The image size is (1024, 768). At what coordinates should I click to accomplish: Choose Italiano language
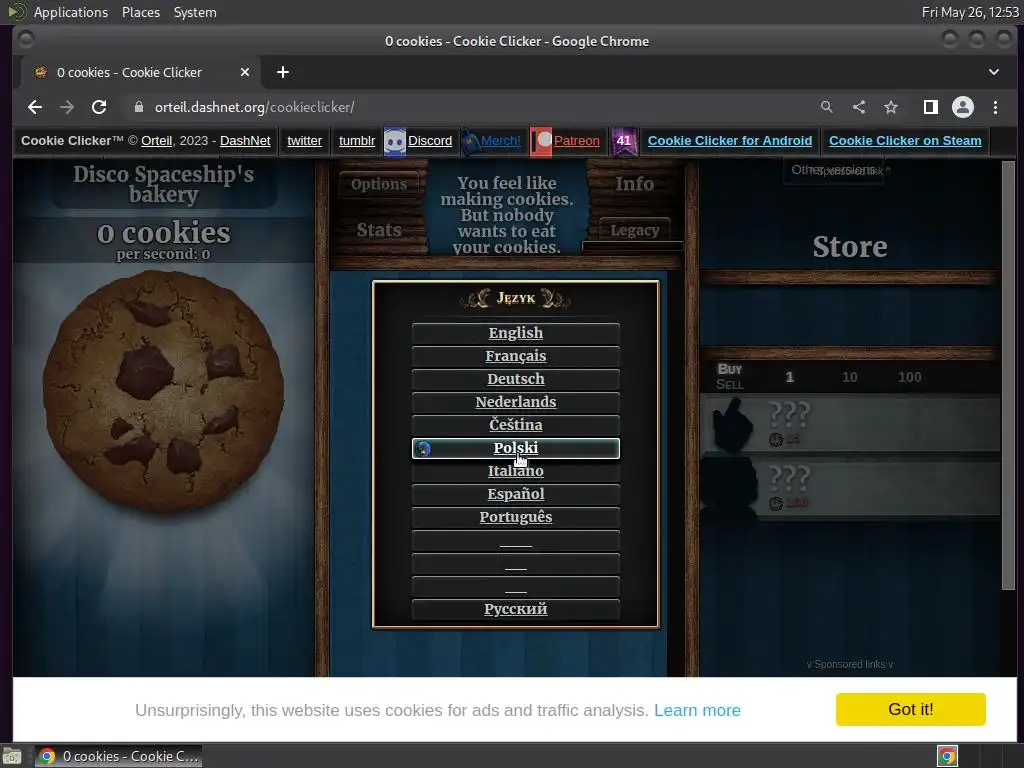(x=516, y=471)
